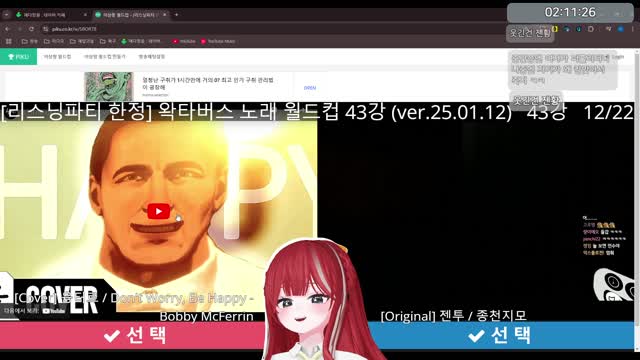Open the browser three-dot menu
The image size is (640, 360).
pyautogui.click(x=633, y=29)
